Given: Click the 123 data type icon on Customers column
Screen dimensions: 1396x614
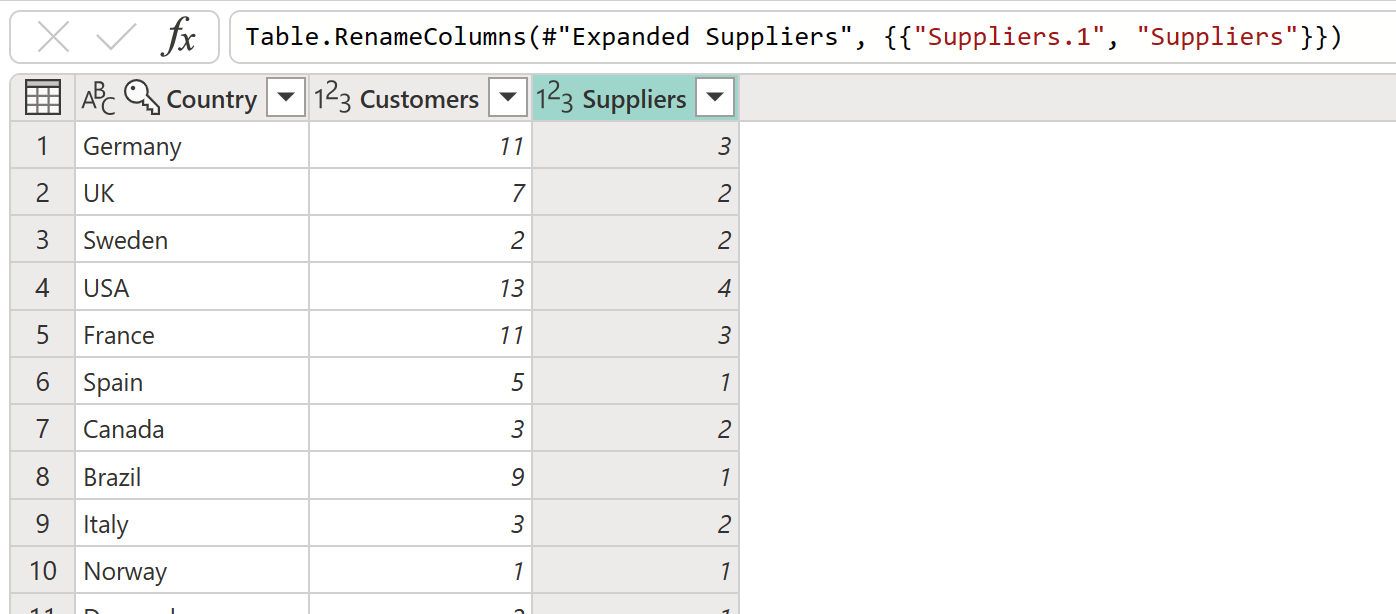Looking at the screenshot, I should (x=330, y=97).
